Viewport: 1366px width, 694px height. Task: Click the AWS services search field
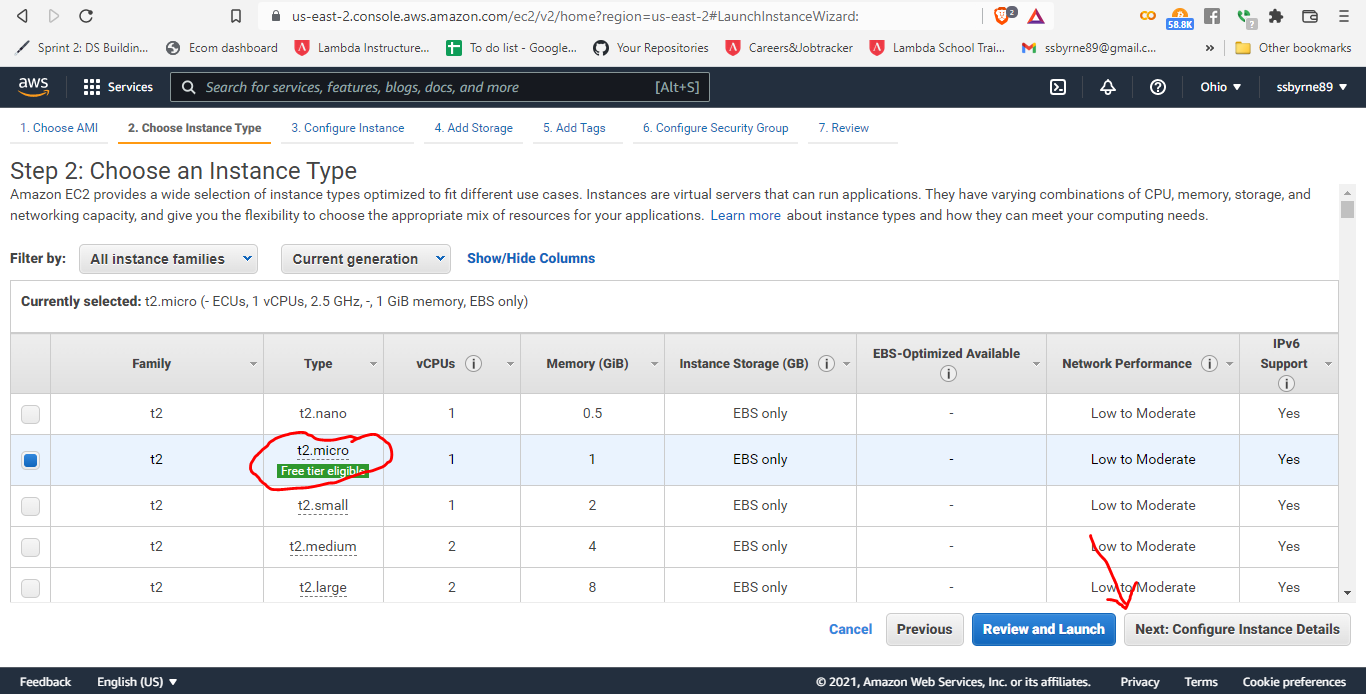coord(440,87)
